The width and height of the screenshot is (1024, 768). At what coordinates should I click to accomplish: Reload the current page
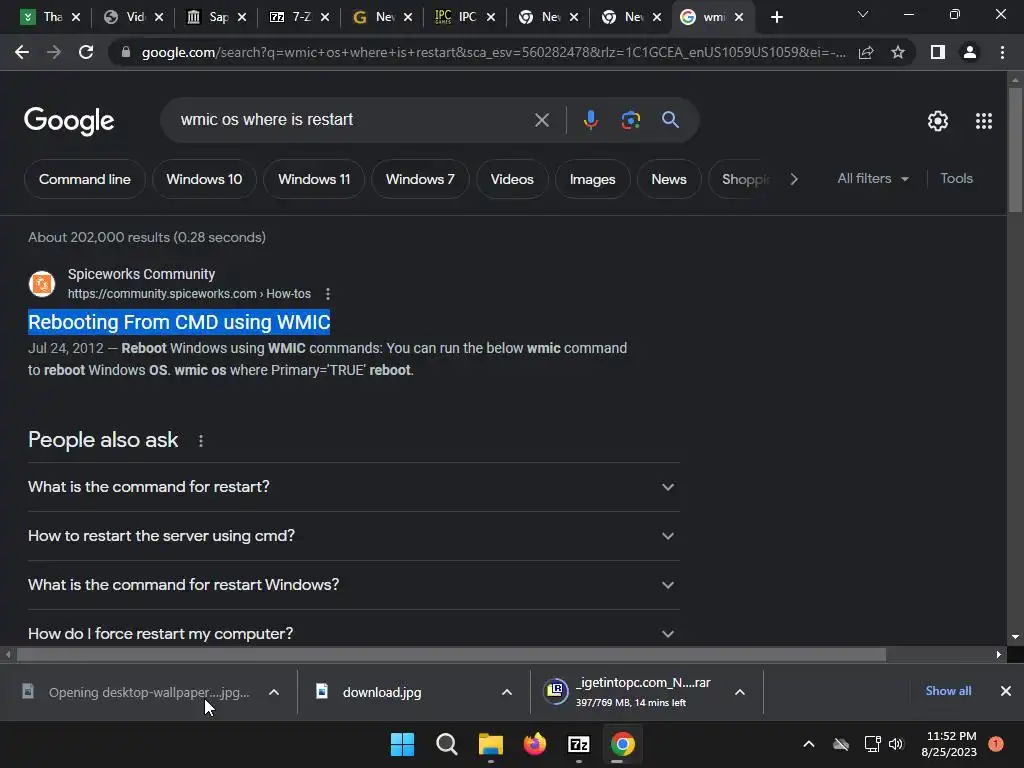coord(86,52)
